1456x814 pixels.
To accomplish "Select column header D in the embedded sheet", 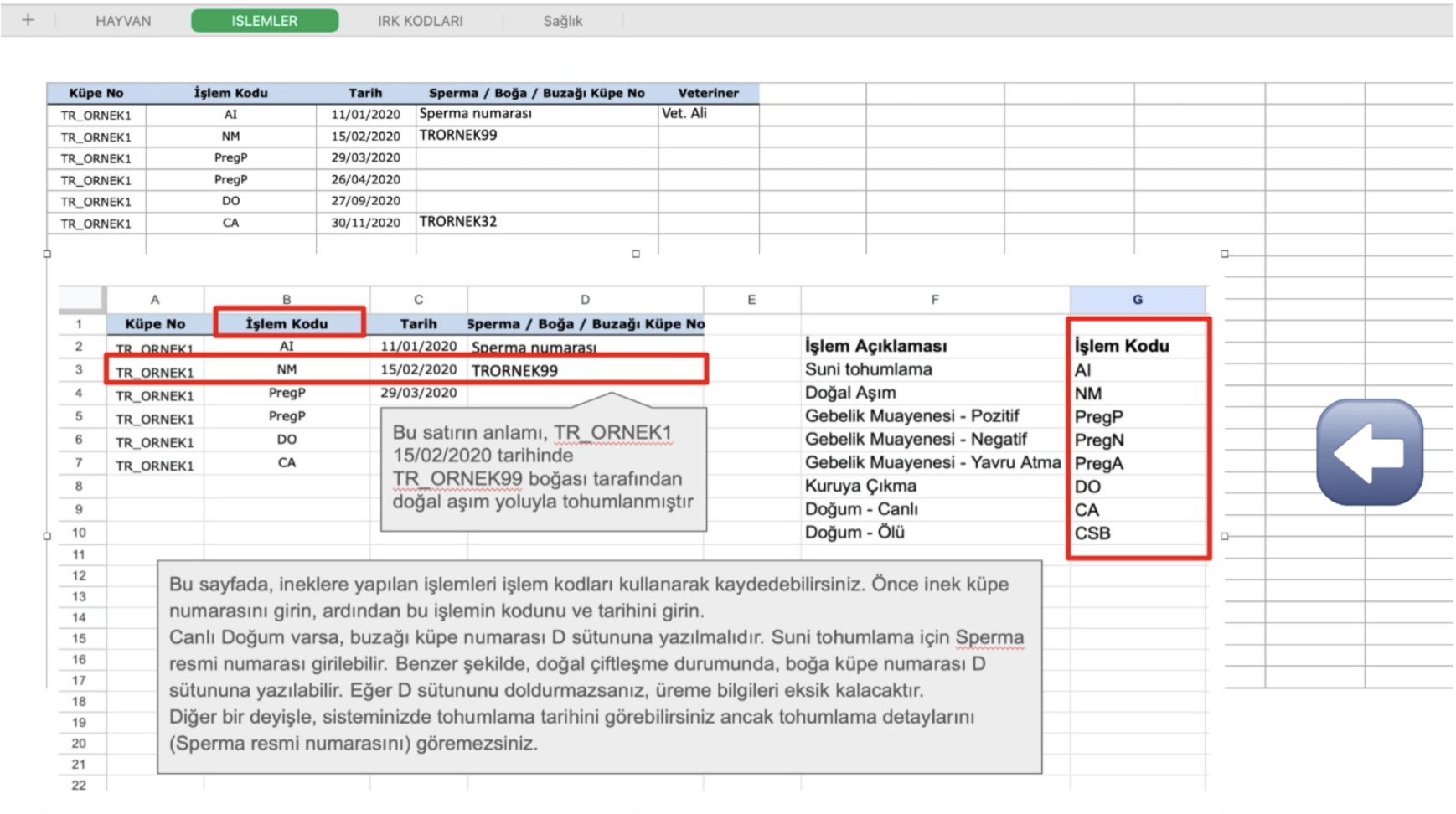I will [585, 300].
